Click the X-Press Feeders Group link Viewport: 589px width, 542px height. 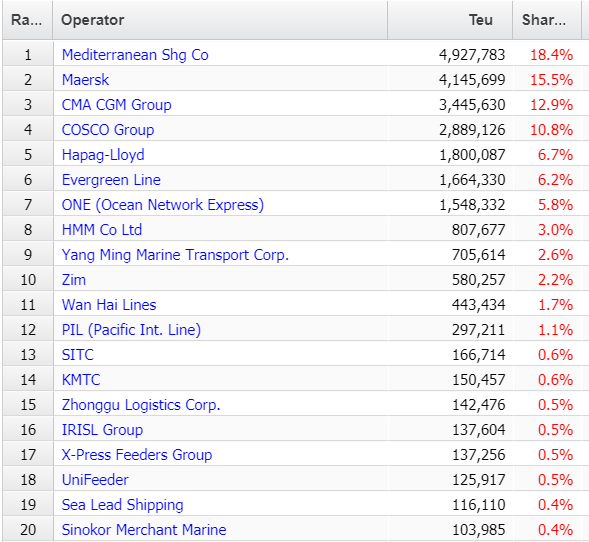137,455
